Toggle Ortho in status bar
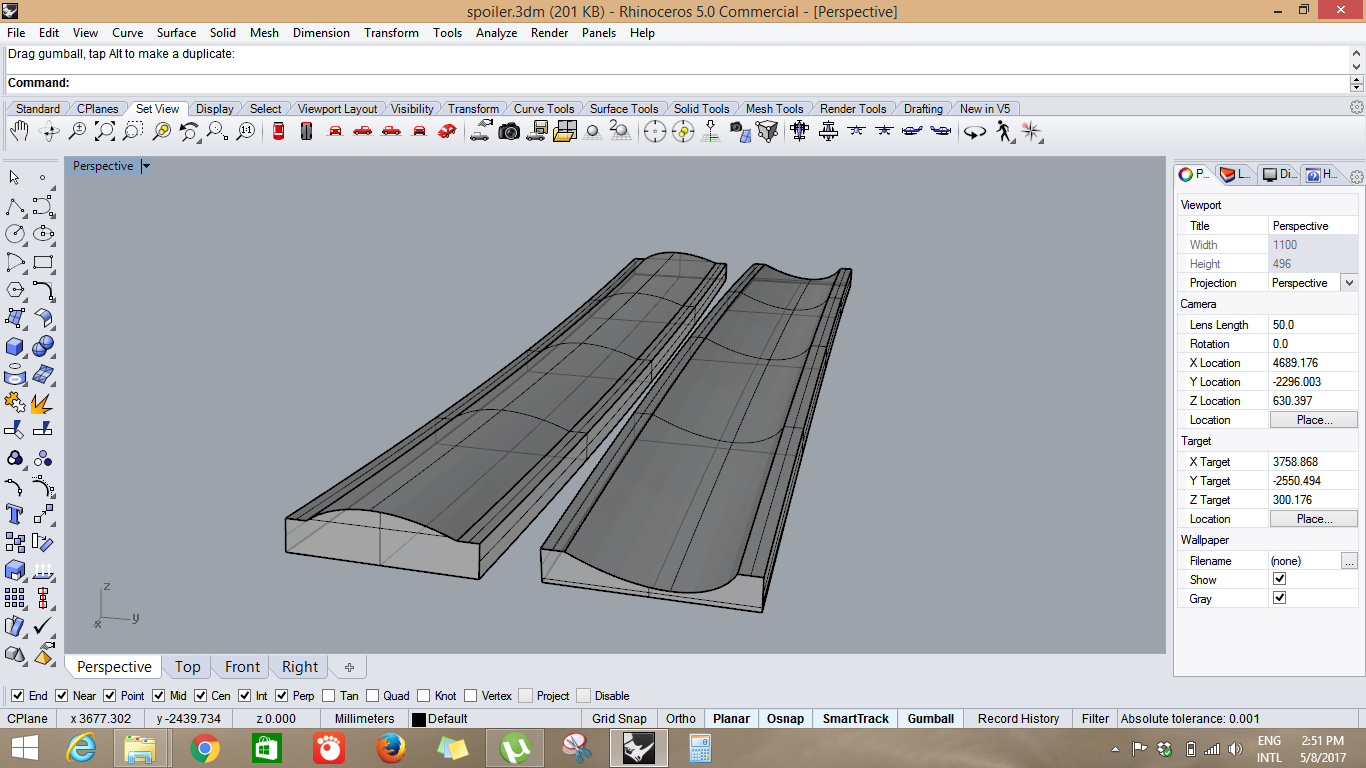This screenshot has width=1366, height=768. (681, 718)
